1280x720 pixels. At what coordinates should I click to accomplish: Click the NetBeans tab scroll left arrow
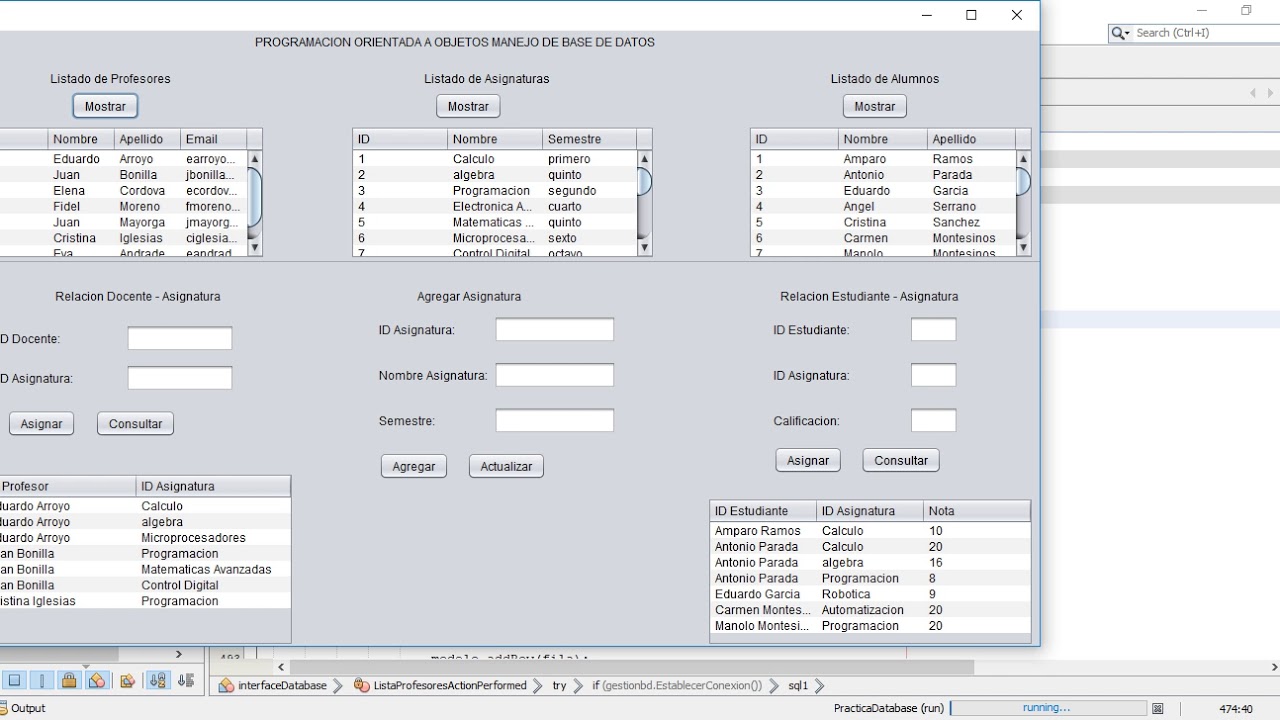[1253, 93]
